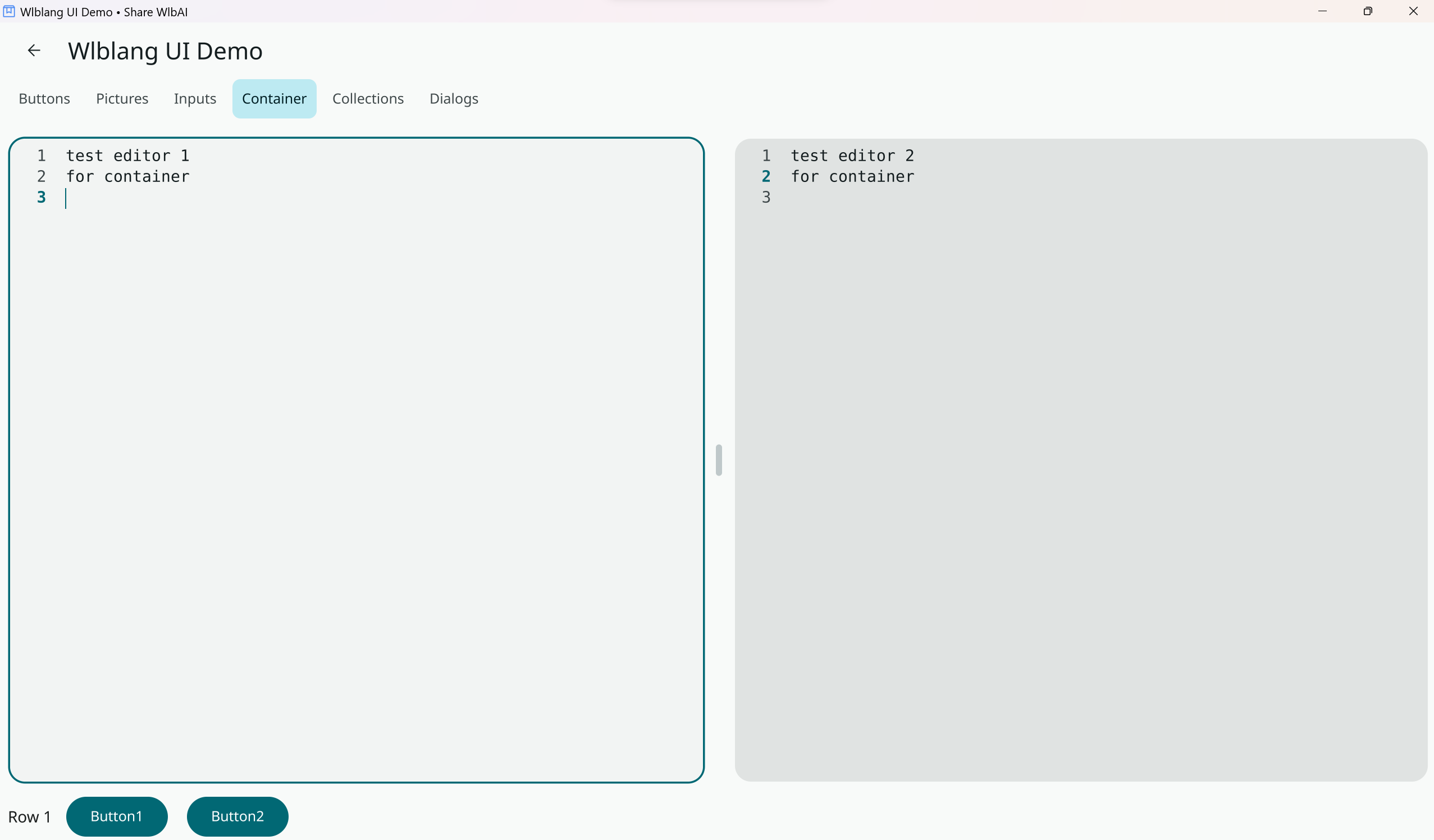Image resolution: width=1434 pixels, height=840 pixels.
Task: Minimize the Wlblang UI Demo window
Action: 1322,11
